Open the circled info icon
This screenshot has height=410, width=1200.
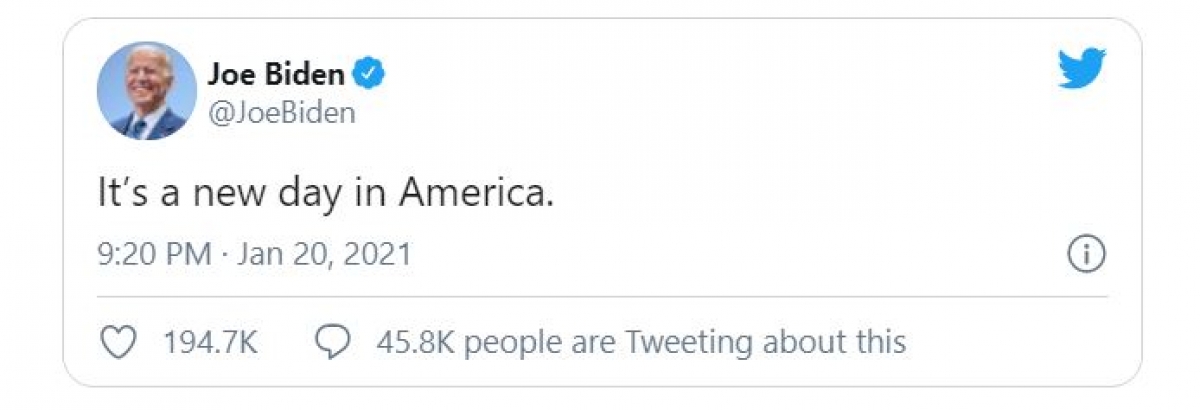[1087, 255]
